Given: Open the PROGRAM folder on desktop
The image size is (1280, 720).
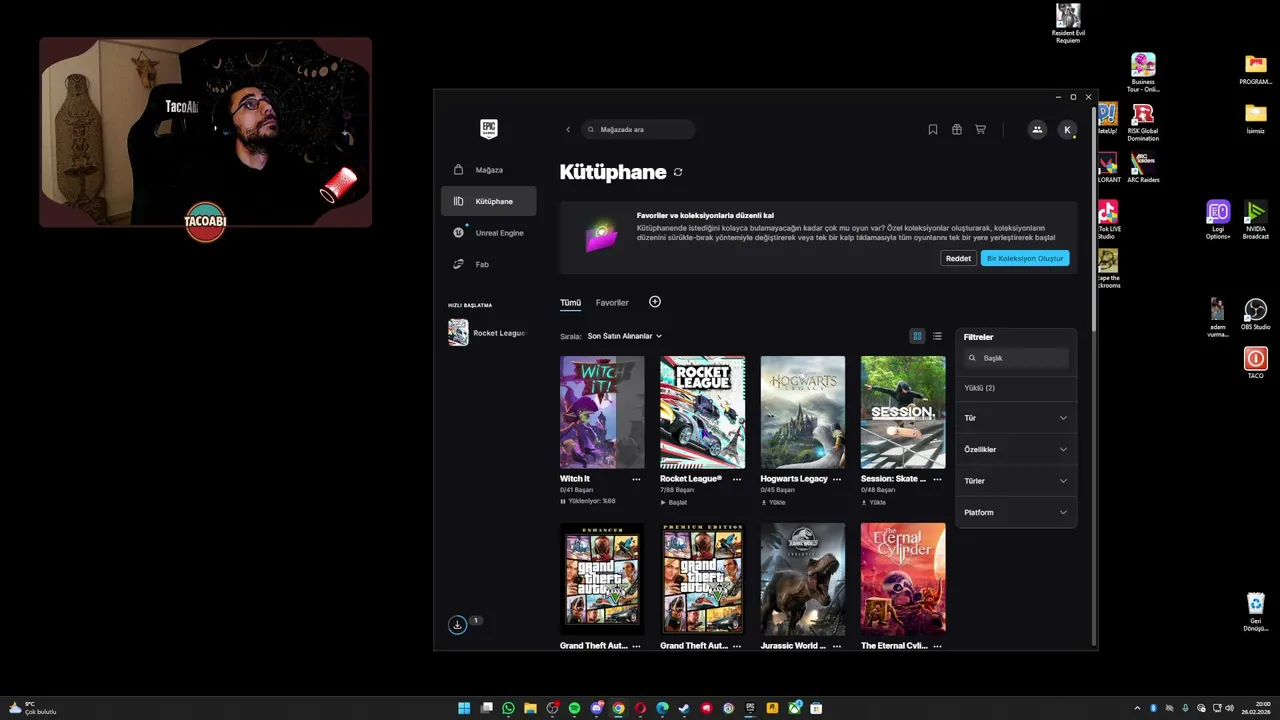Looking at the screenshot, I should 1256,70.
